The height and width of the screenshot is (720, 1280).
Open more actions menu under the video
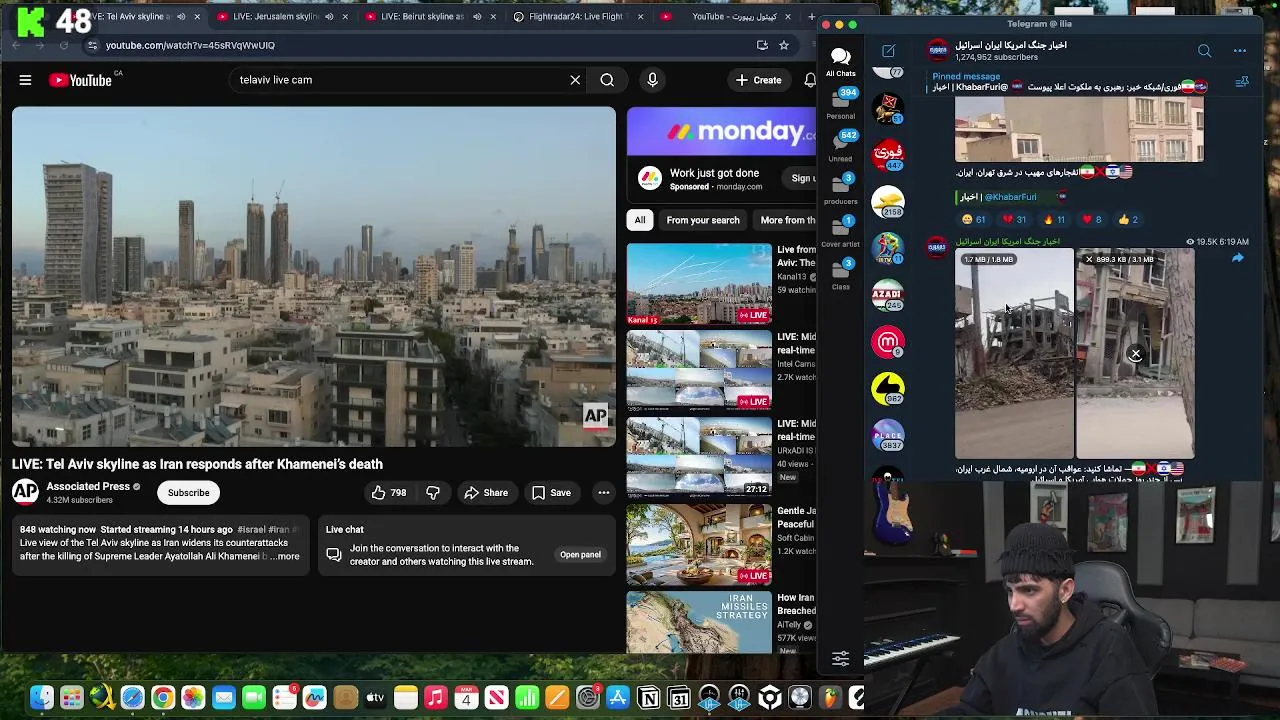[x=603, y=492]
